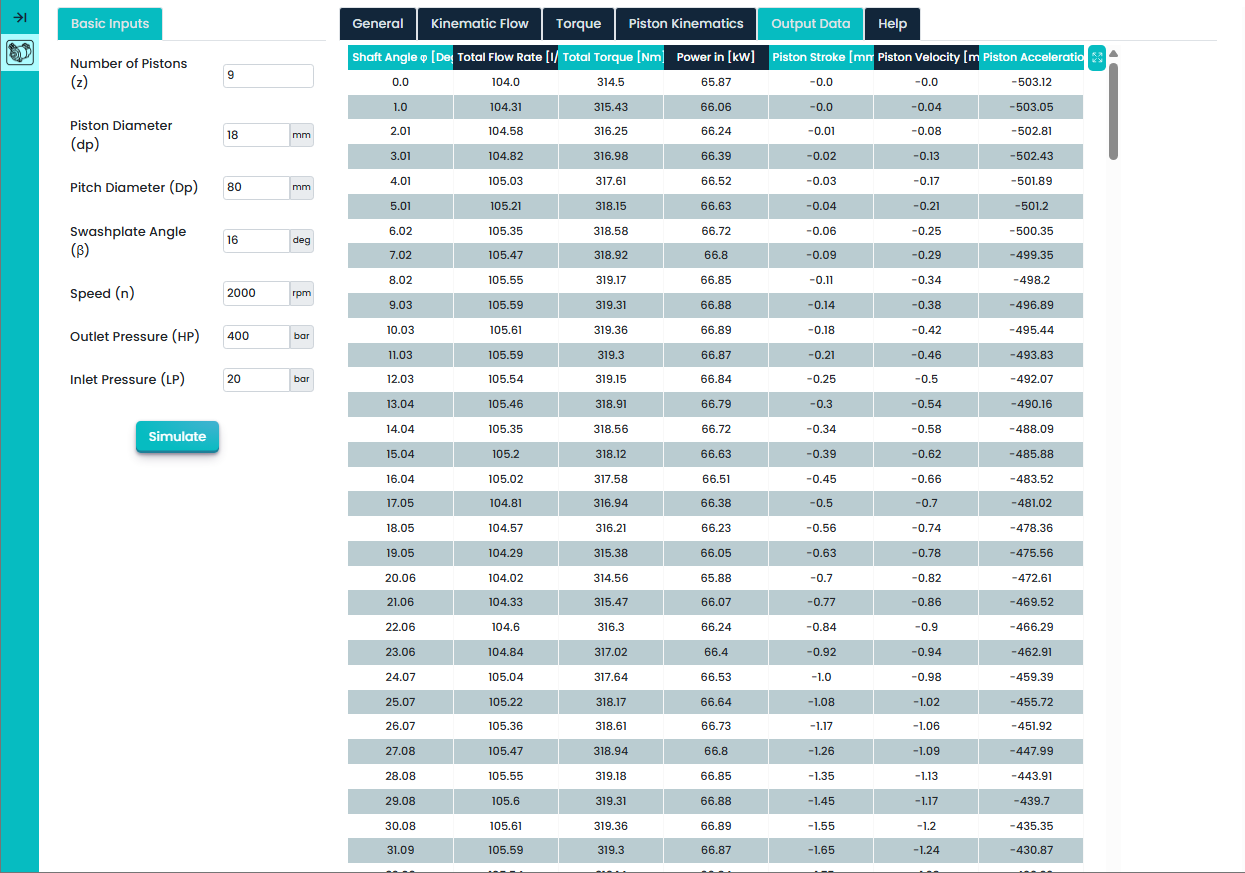Screen dimensions: 1245x873
Task: Select the pump module icon in sidebar
Action: pos(19,53)
